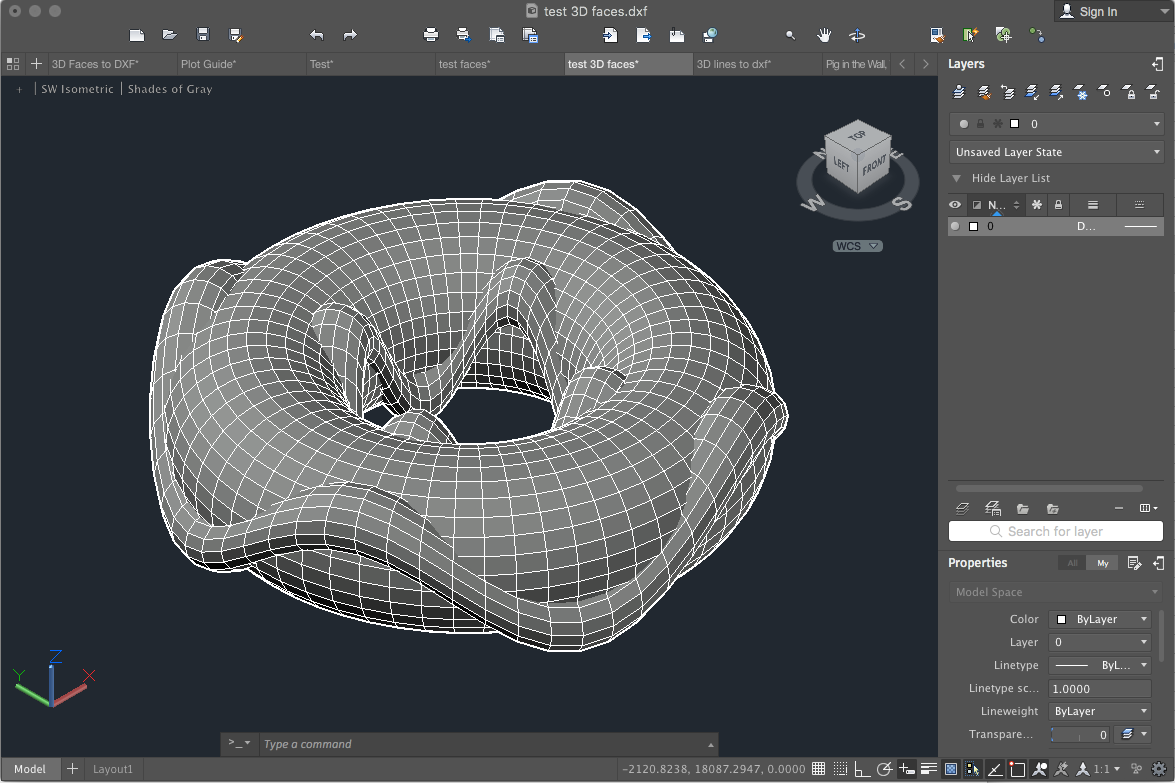Toggle grid display in the status bar
This screenshot has height=783, width=1175.
[x=818, y=769]
